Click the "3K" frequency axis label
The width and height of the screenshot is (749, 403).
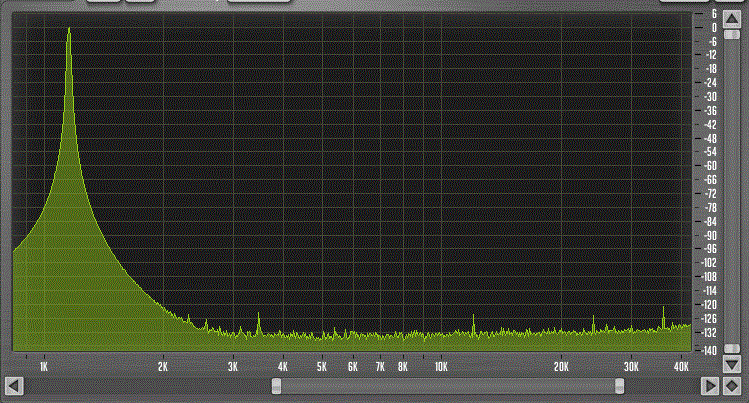(x=233, y=367)
